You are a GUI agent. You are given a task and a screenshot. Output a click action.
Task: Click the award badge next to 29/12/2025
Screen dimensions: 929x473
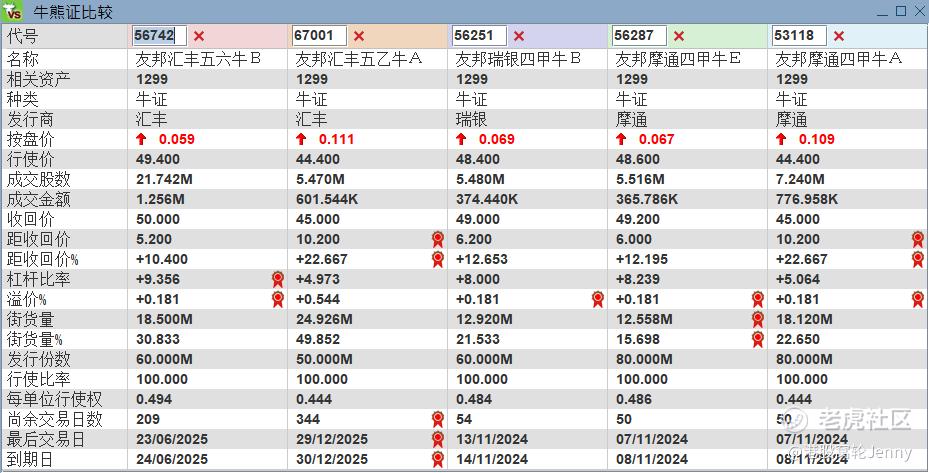click(438, 439)
